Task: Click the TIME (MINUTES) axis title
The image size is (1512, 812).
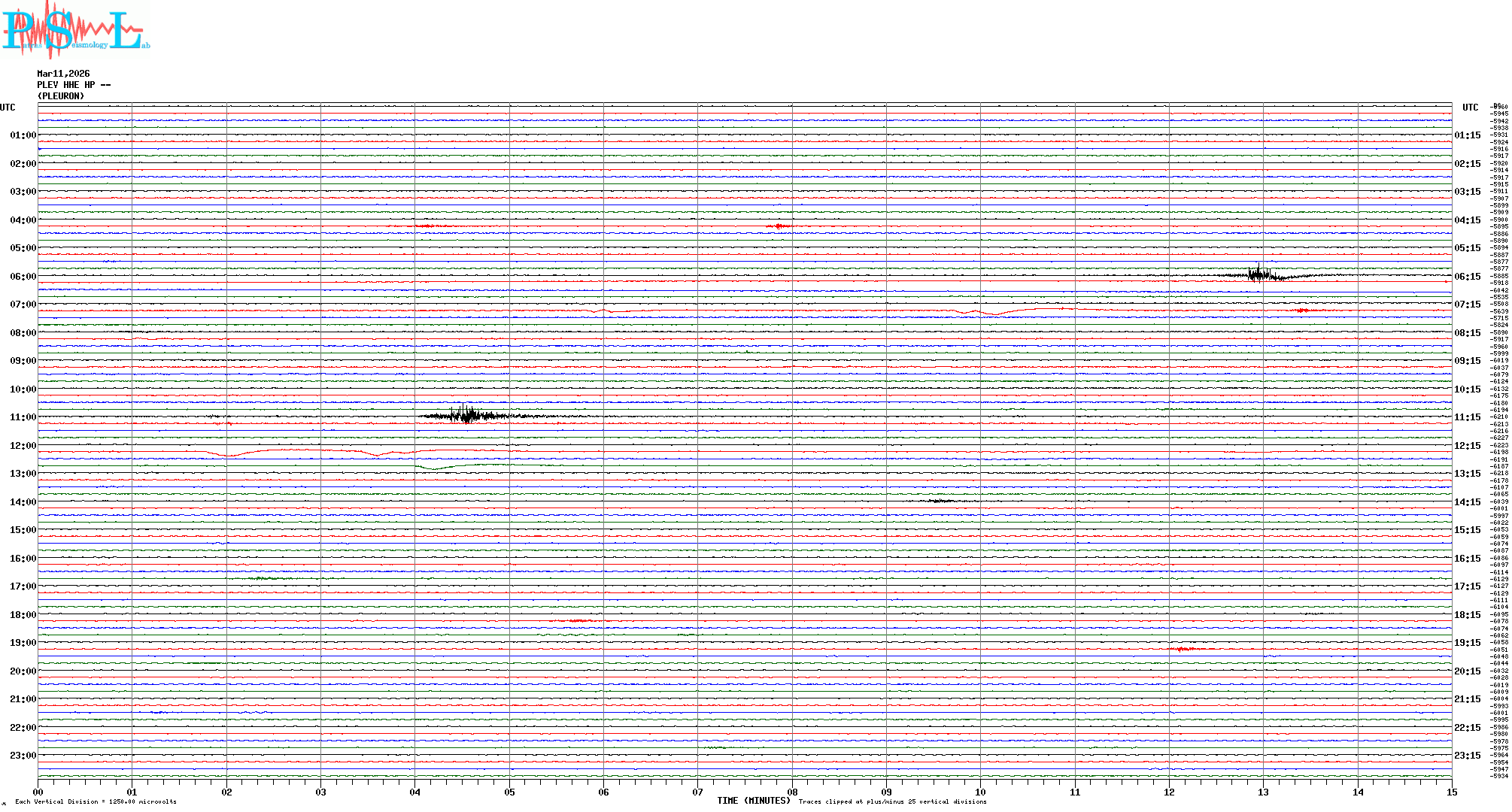Action: [753, 801]
